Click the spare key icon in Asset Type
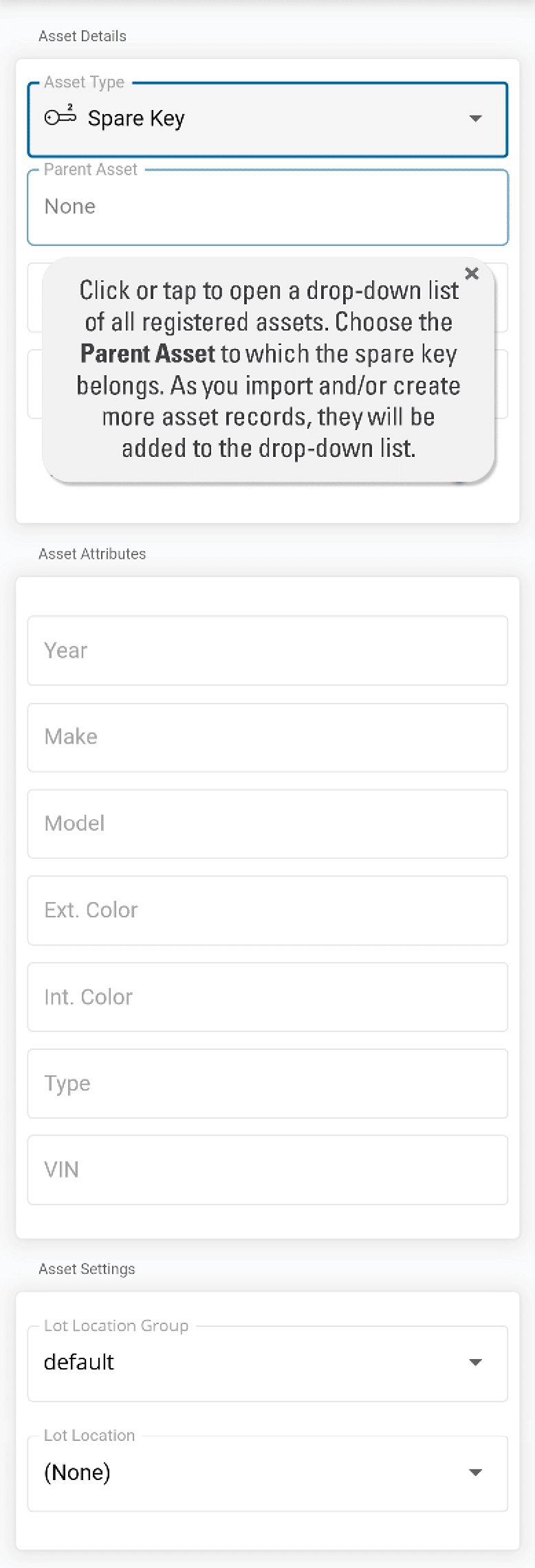The height and width of the screenshot is (1568, 535). 61,117
